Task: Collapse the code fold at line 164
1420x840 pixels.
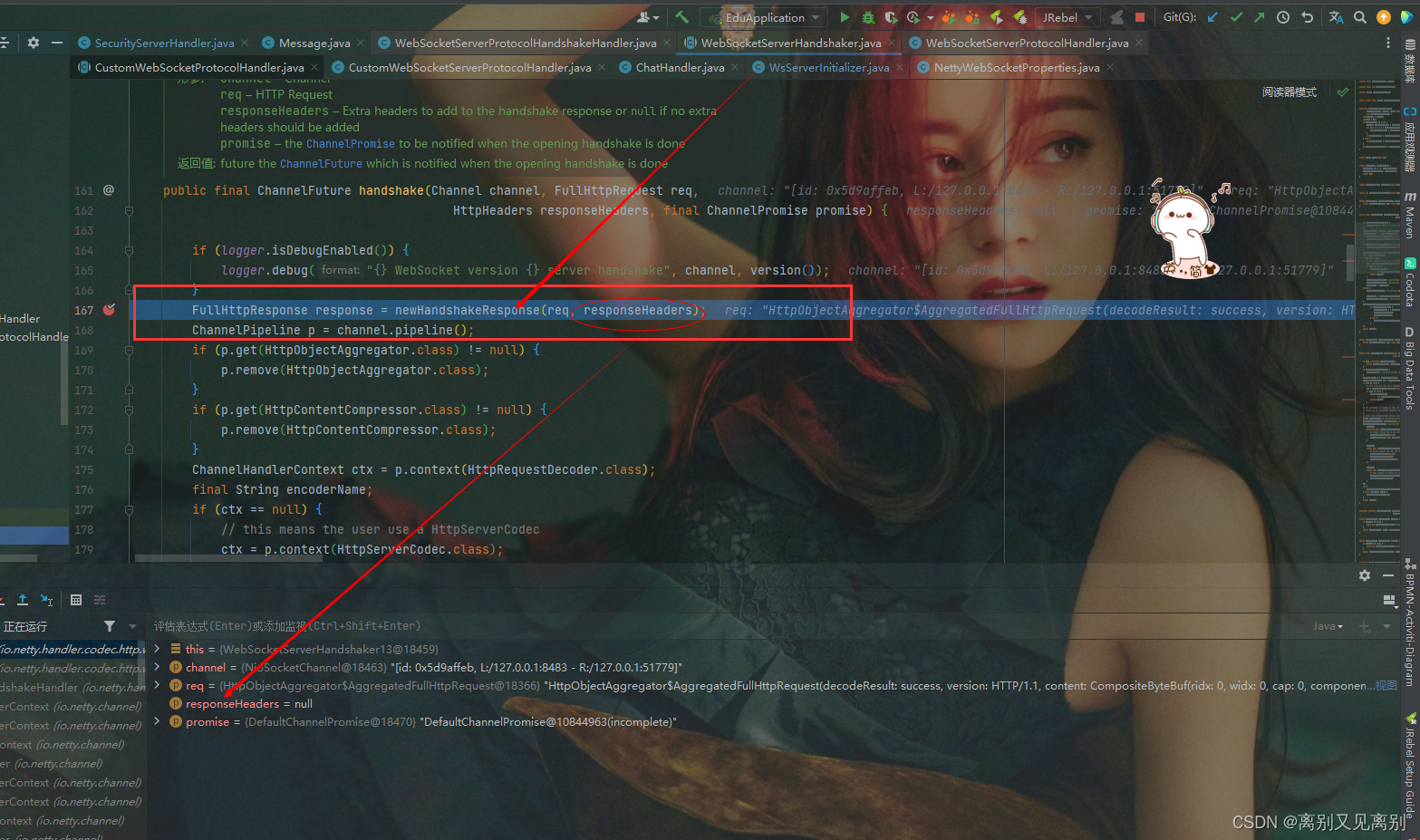Action: point(129,250)
